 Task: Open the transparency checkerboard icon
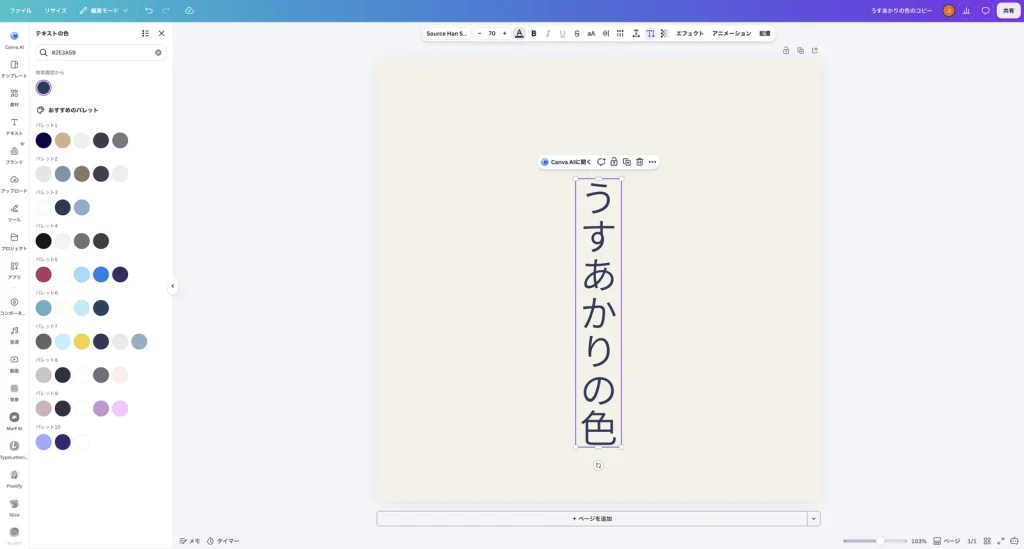pos(664,33)
